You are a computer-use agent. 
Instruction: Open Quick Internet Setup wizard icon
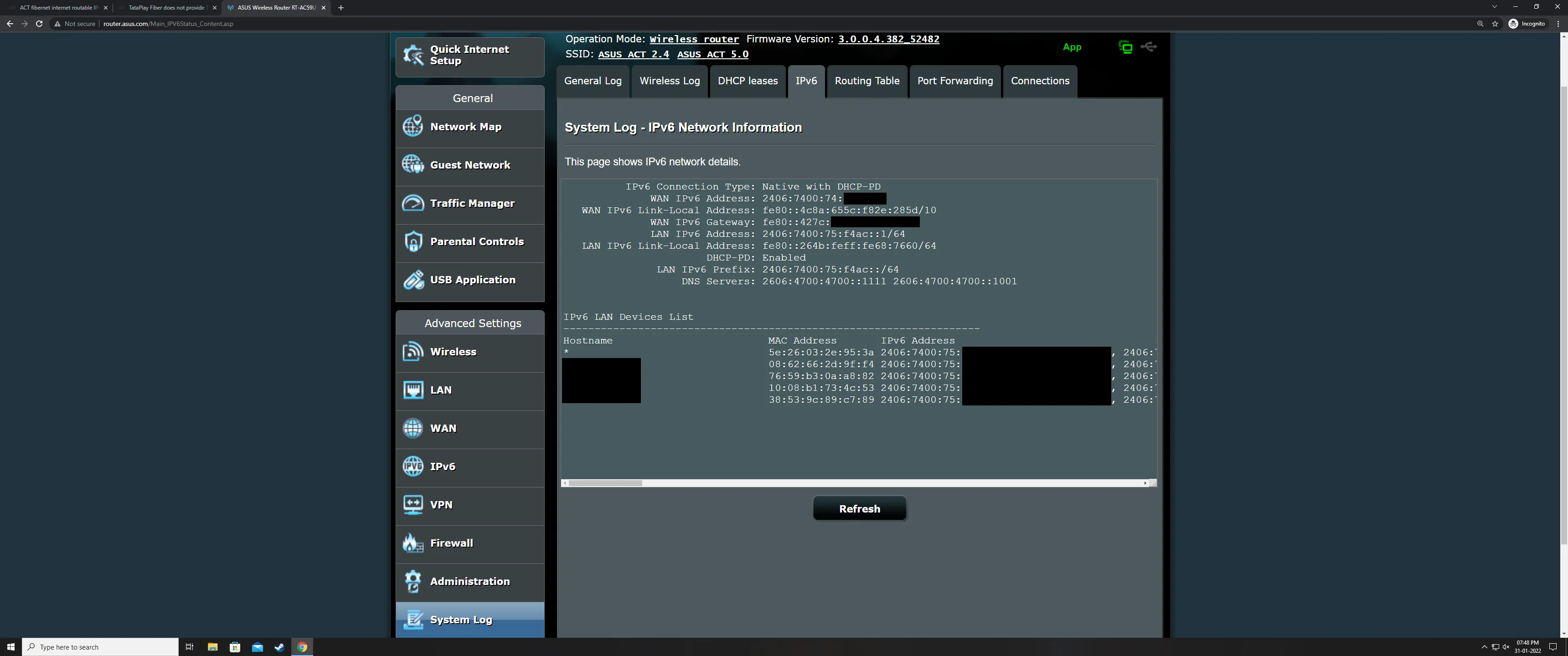tap(413, 56)
